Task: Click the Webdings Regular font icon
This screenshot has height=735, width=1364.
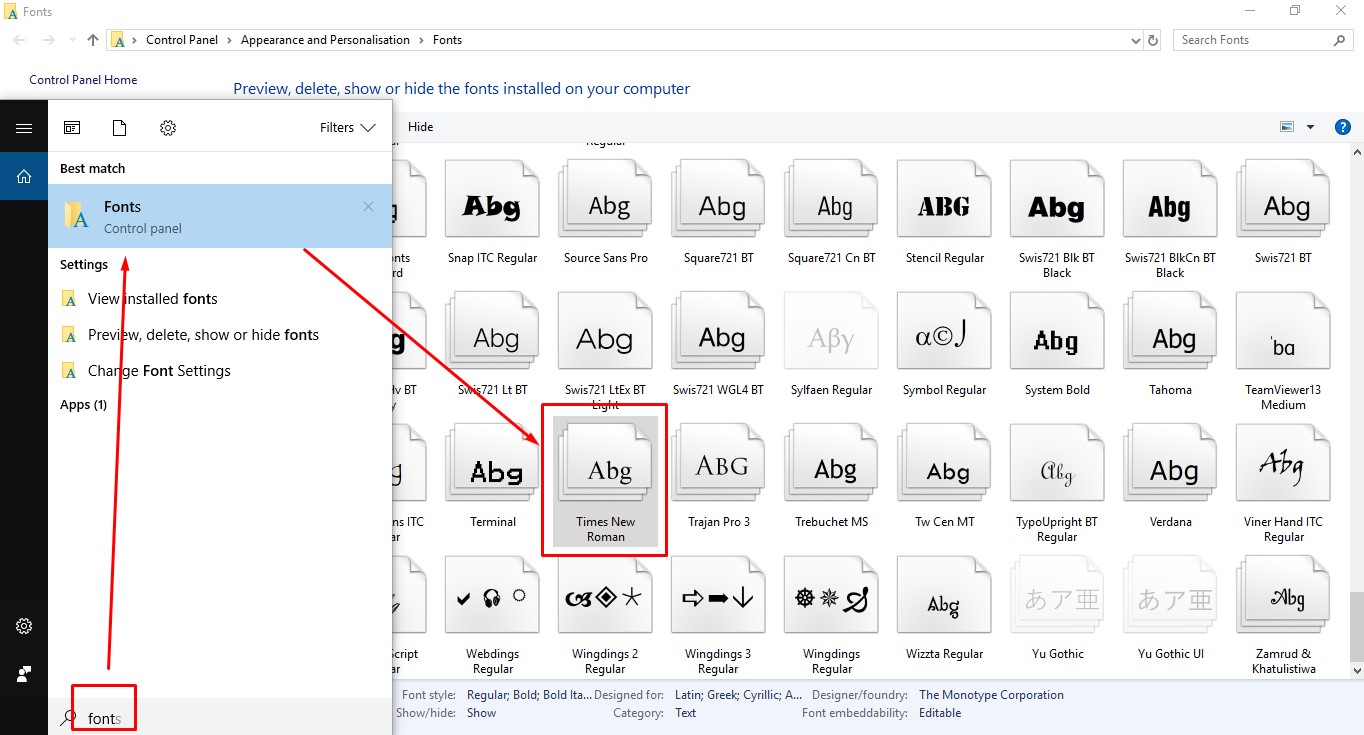Action: pos(492,602)
